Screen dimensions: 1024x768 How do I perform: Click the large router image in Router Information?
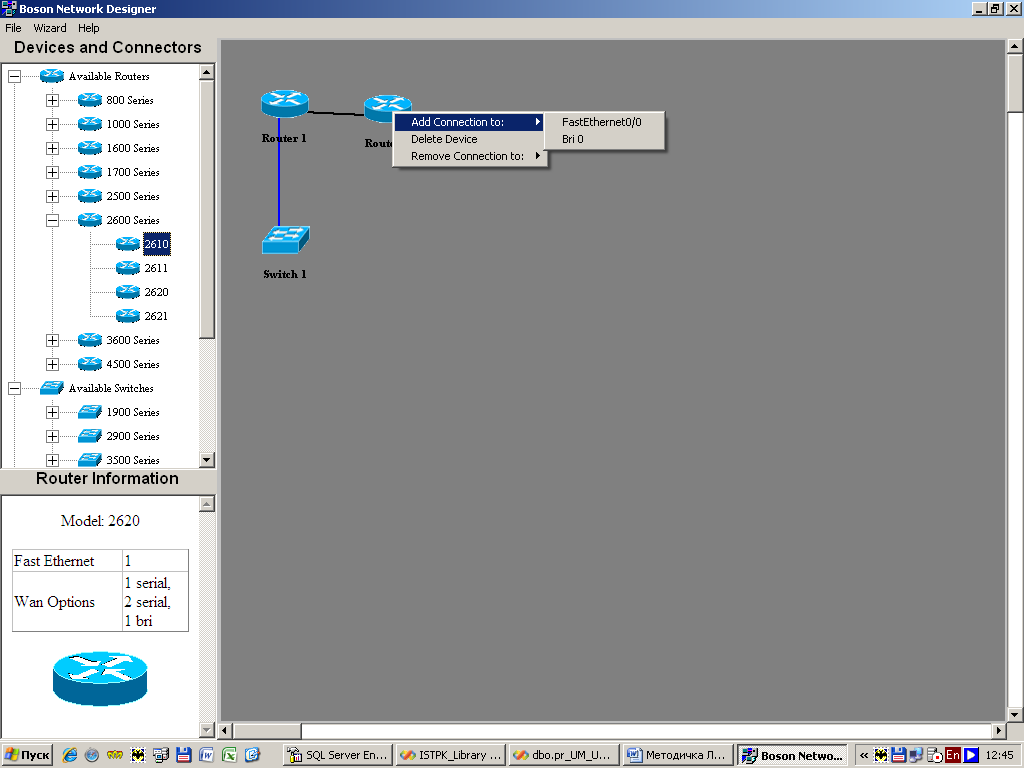tap(100, 679)
